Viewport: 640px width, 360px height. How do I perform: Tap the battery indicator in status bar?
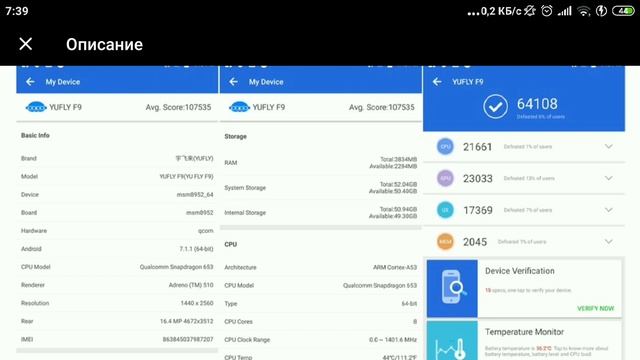pos(623,11)
